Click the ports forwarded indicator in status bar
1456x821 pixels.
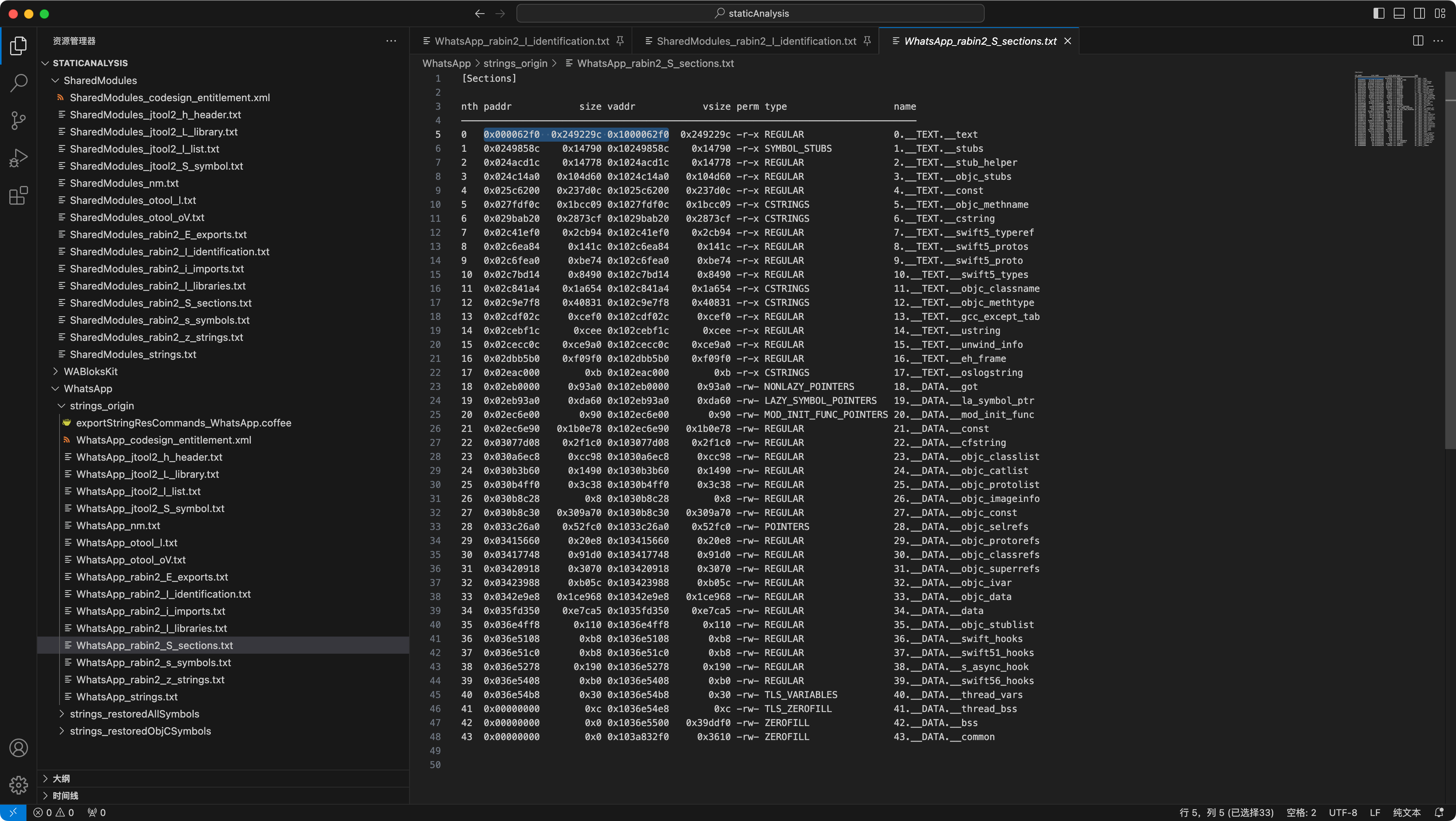[97, 812]
